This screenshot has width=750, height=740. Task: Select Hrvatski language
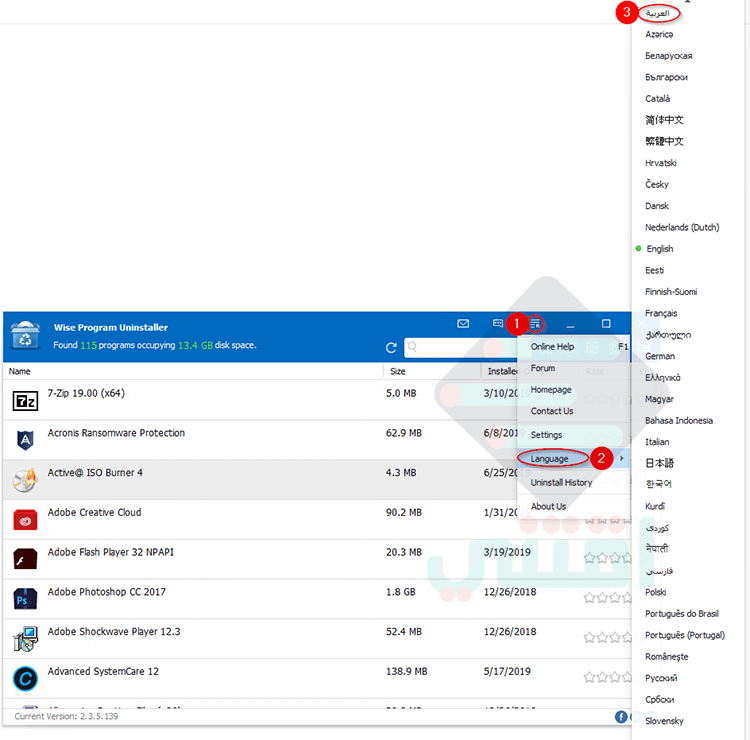pyautogui.click(x=661, y=163)
